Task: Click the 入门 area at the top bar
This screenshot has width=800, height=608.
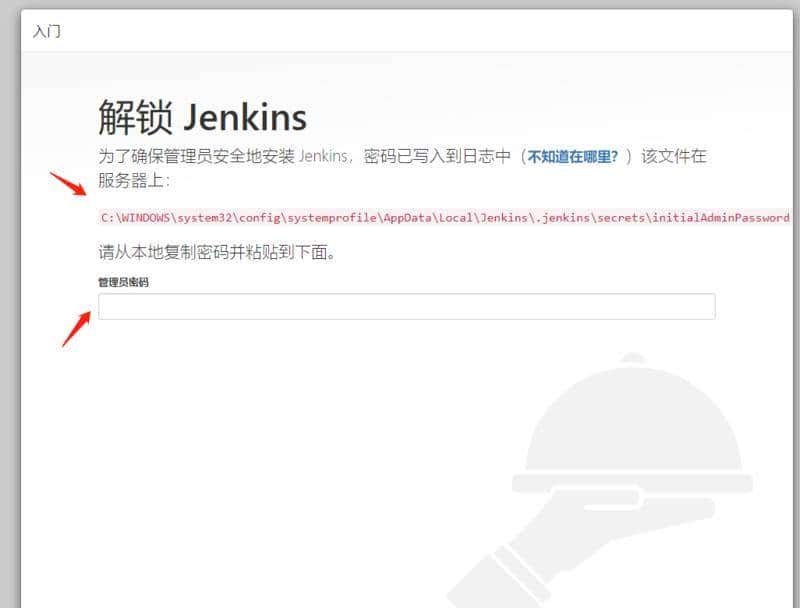Action: coord(49,31)
